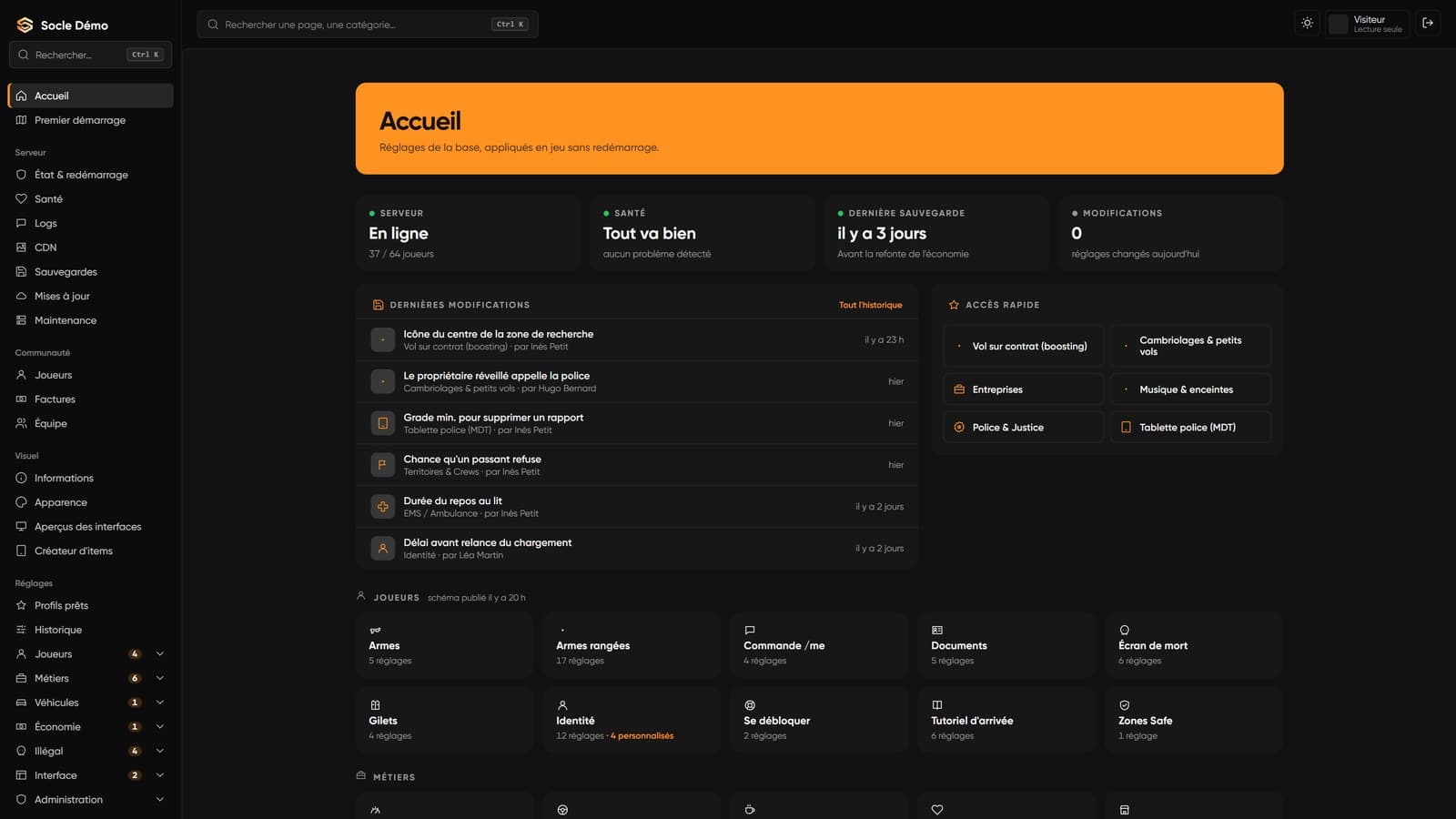The width and height of the screenshot is (1456, 819).
Task: Click the Visiteur account button
Action: tap(1368, 24)
